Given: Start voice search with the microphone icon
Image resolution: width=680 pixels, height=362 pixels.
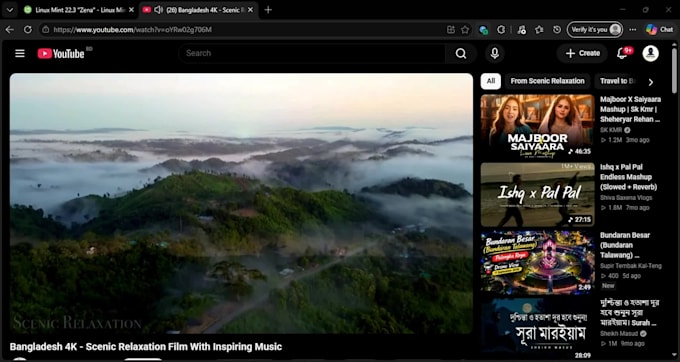Looking at the screenshot, I should (x=494, y=53).
